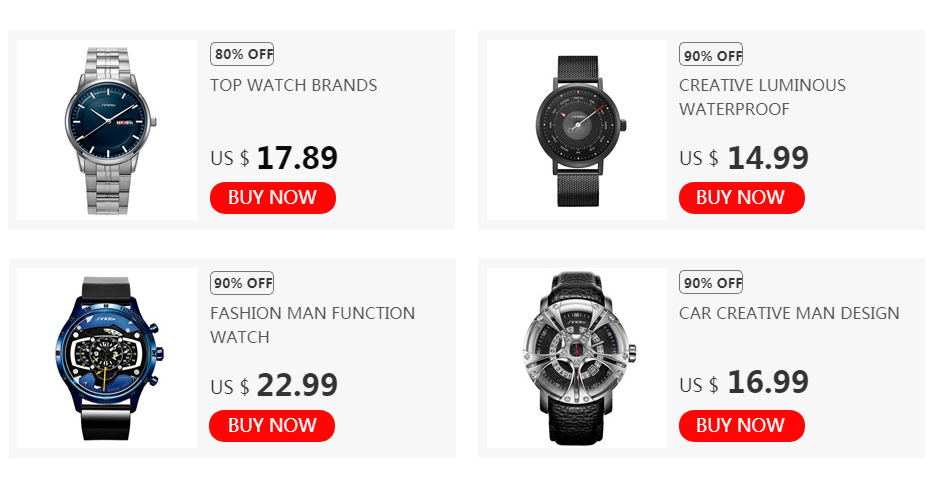Click 90% OFF badge on Creative Luminous Waterproof
Image resolution: width=932 pixels, height=486 pixels.
(711, 55)
